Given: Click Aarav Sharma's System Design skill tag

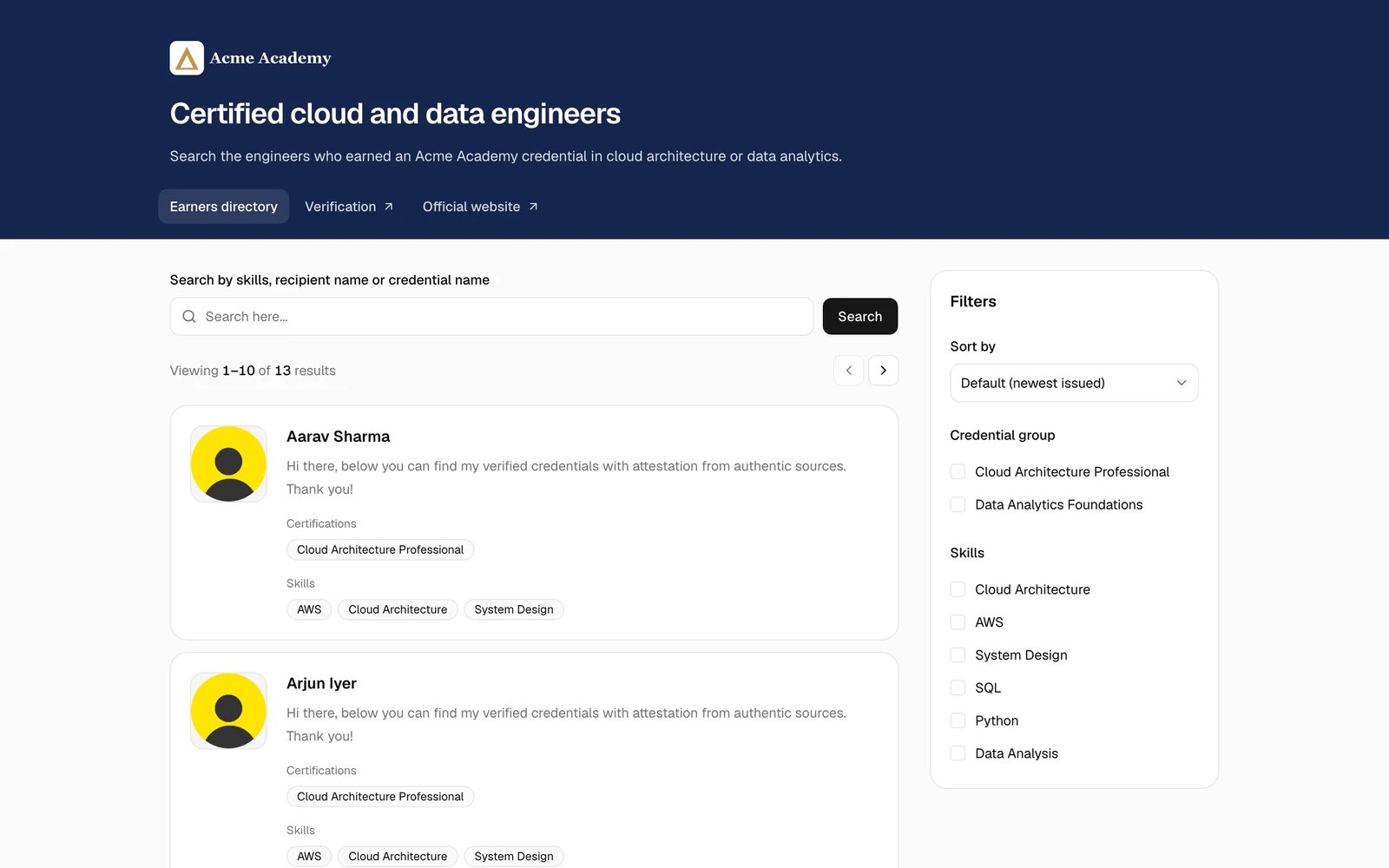Looking at the screenshot, I should tap(514, 609).
